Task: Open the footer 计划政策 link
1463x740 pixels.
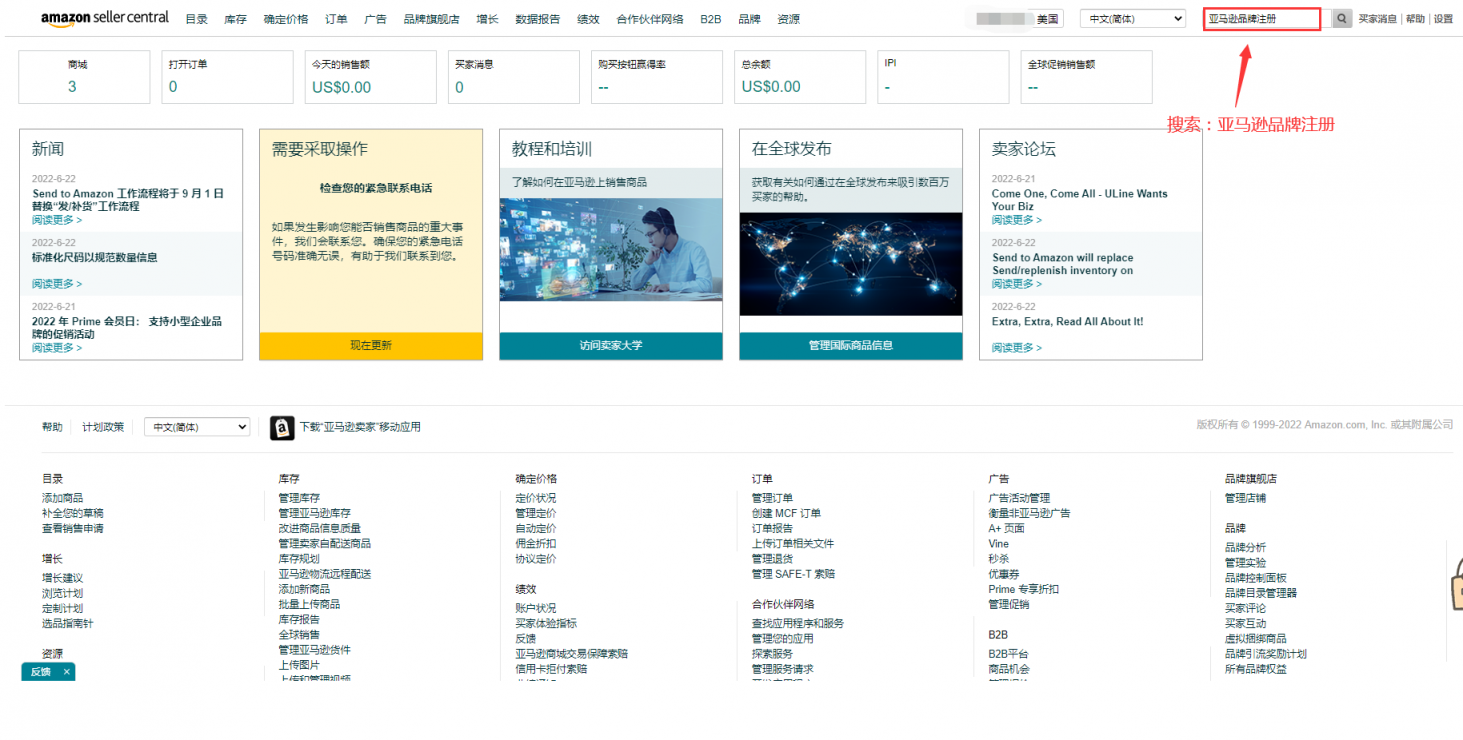Action: coord(103,427)
